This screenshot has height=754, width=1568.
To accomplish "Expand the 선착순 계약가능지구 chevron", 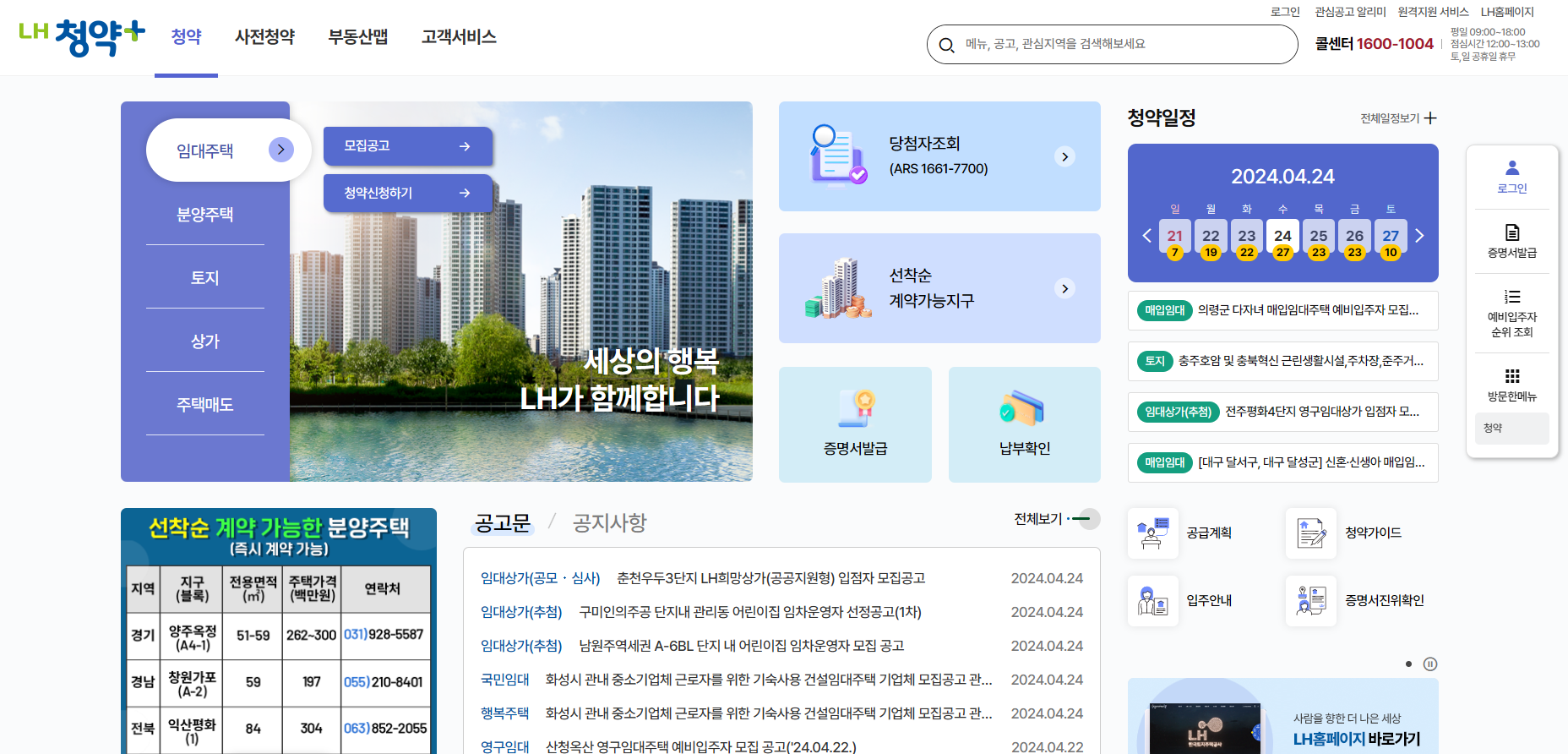I will (x=1064, y=288).
